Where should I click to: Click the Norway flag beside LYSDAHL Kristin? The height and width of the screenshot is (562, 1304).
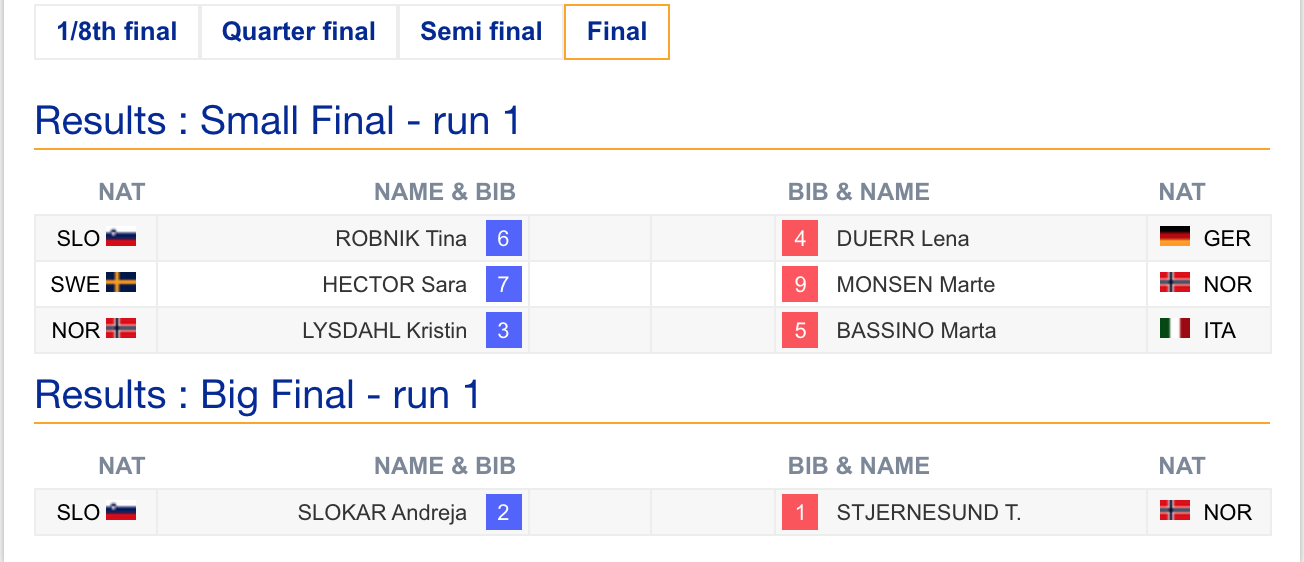tap(121, 330)
